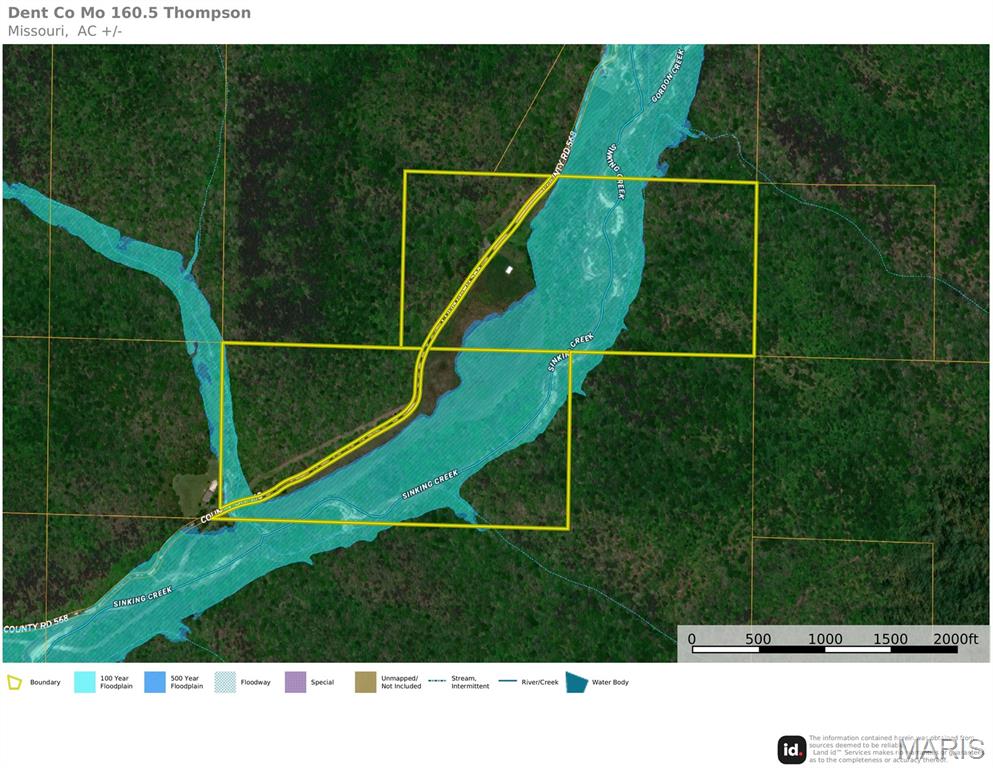Click the purple Special legend swatch
Viewport: 993px width, 768px height.
295,683
